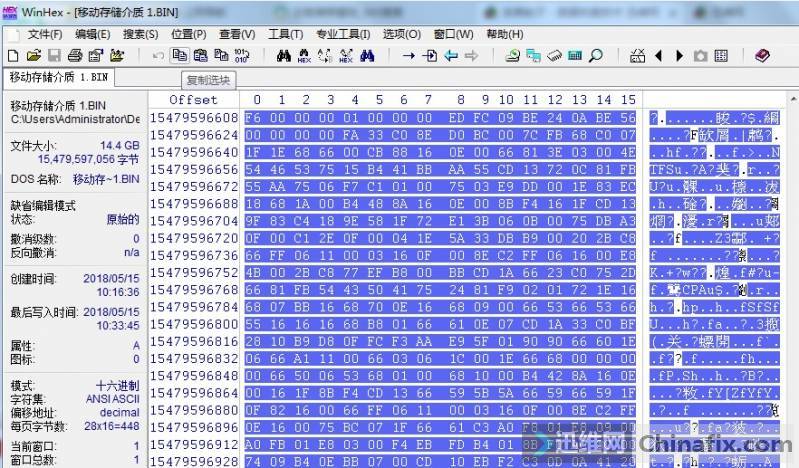The image size is (799, 468).
Task: Click blue binoculars continue-search icon
Action: click(x=367, y=56)
